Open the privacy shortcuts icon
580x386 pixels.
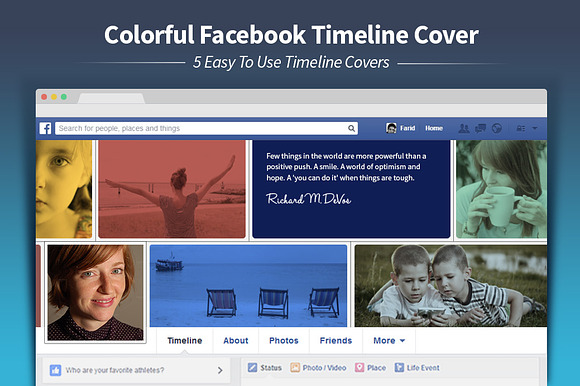(x=521, y=128)
